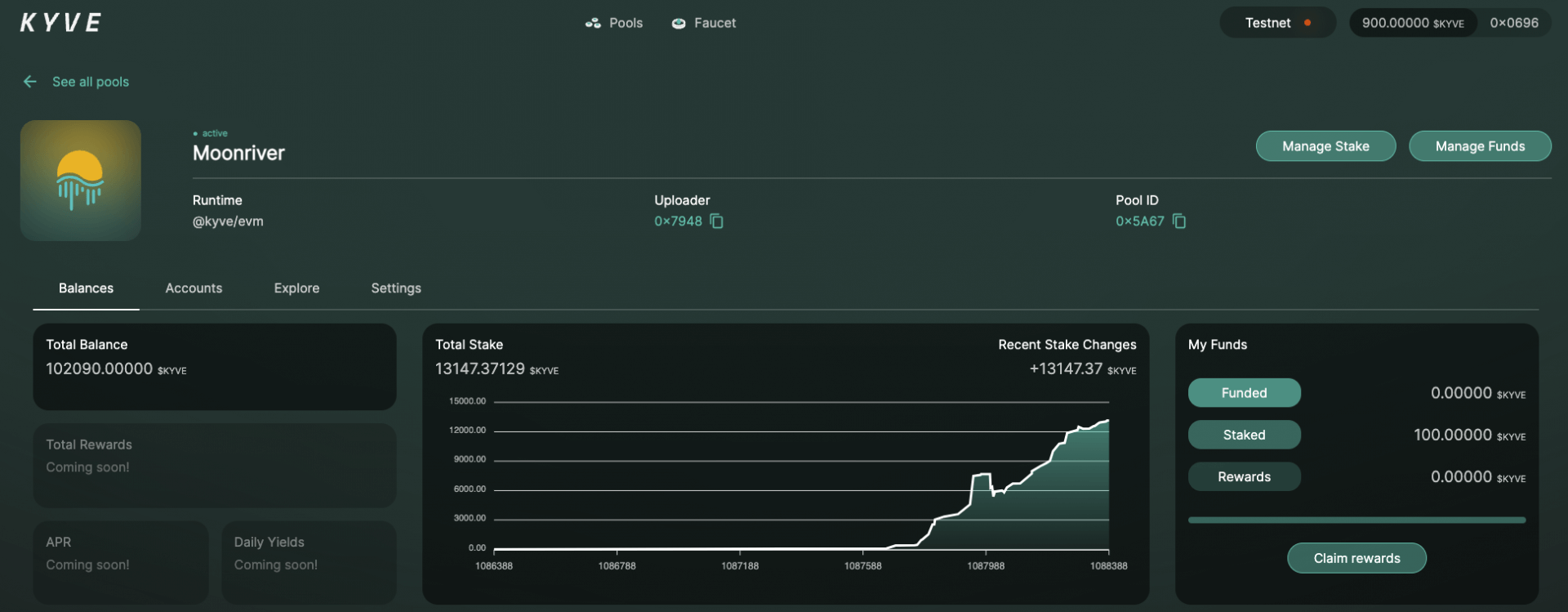Copy the Pool ID 0x5A67
Screen dimensions: 1568x612
1179,221
